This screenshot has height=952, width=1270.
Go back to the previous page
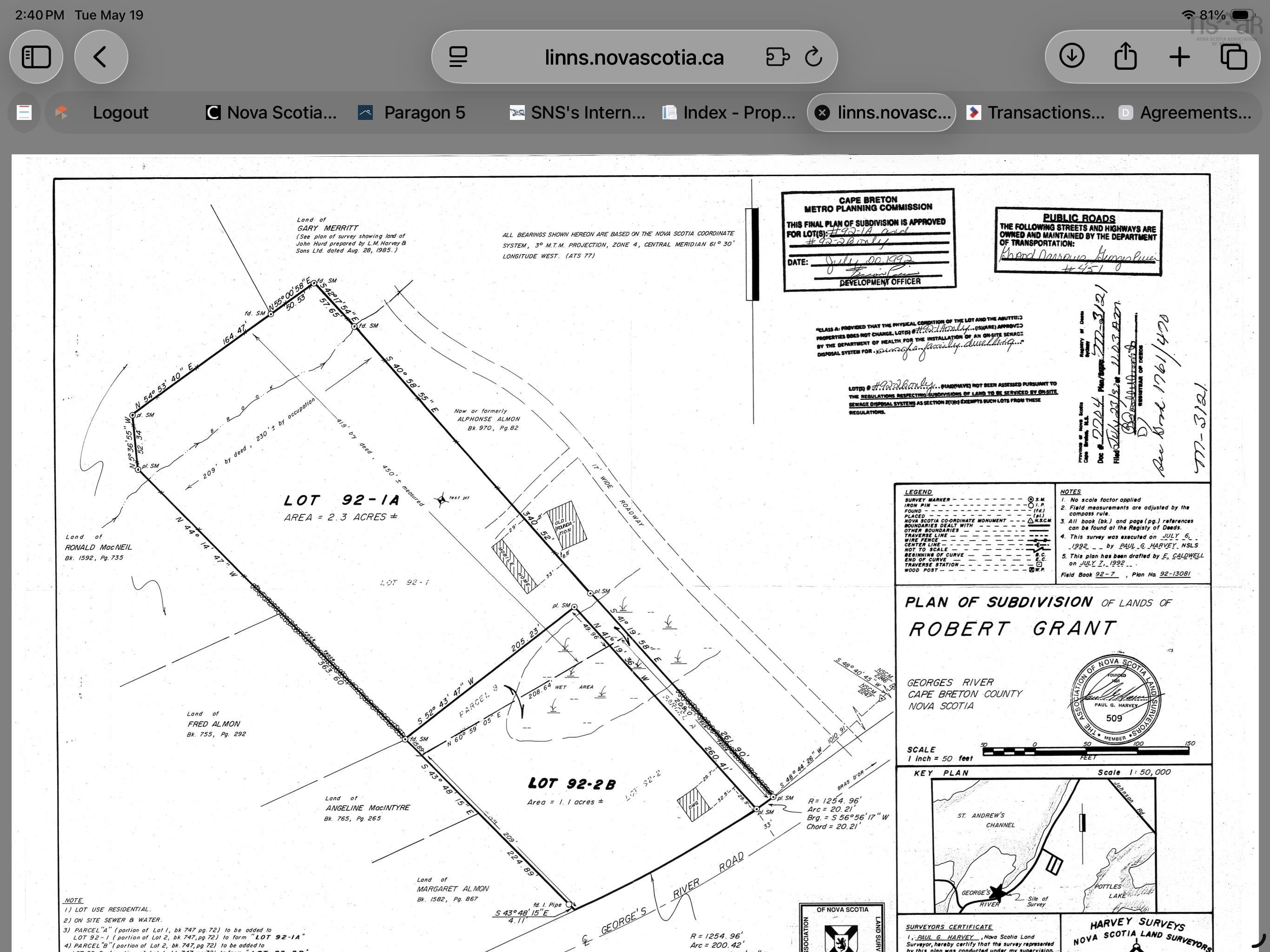coord(100,57)
